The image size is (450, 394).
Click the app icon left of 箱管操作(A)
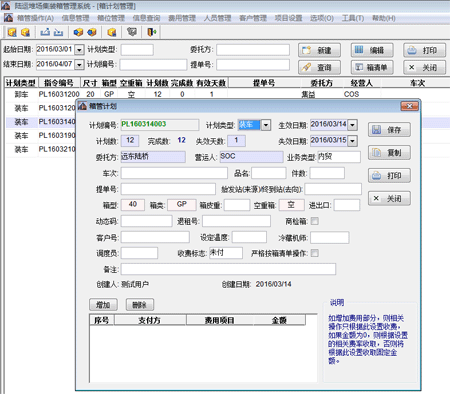(x=8, y=18)
